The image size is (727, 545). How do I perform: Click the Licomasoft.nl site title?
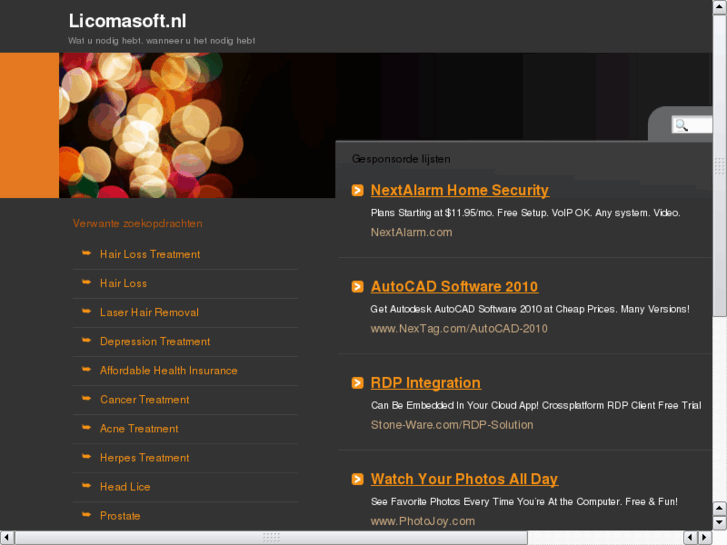click(x=128, y=21)
